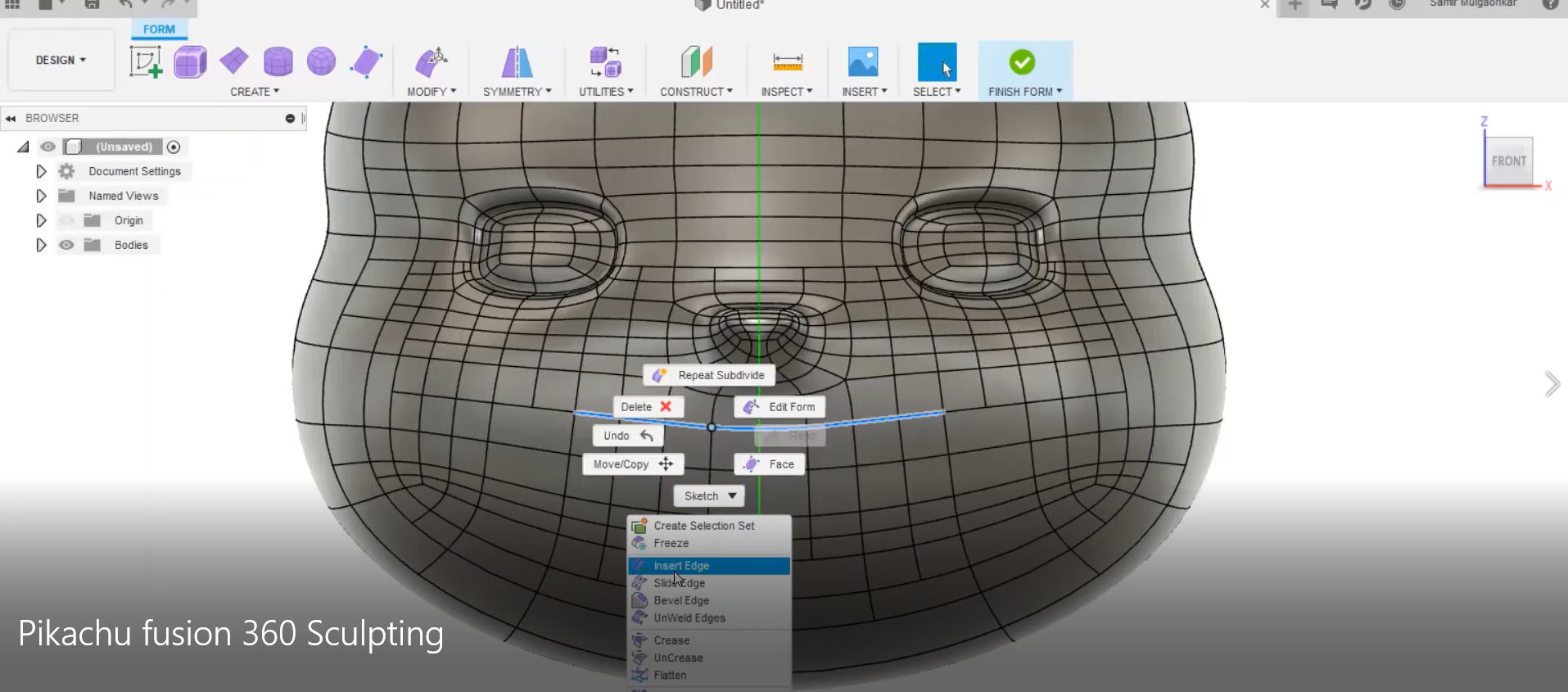1568x692 pixels.
Task: Switch to the FORM tab
Action: pos(159,29)
